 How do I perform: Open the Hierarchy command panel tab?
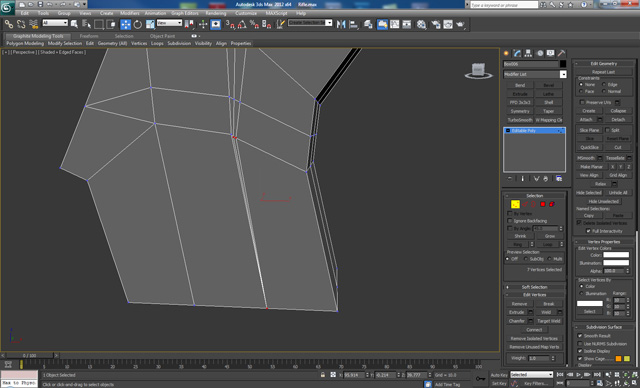(529, 53)
